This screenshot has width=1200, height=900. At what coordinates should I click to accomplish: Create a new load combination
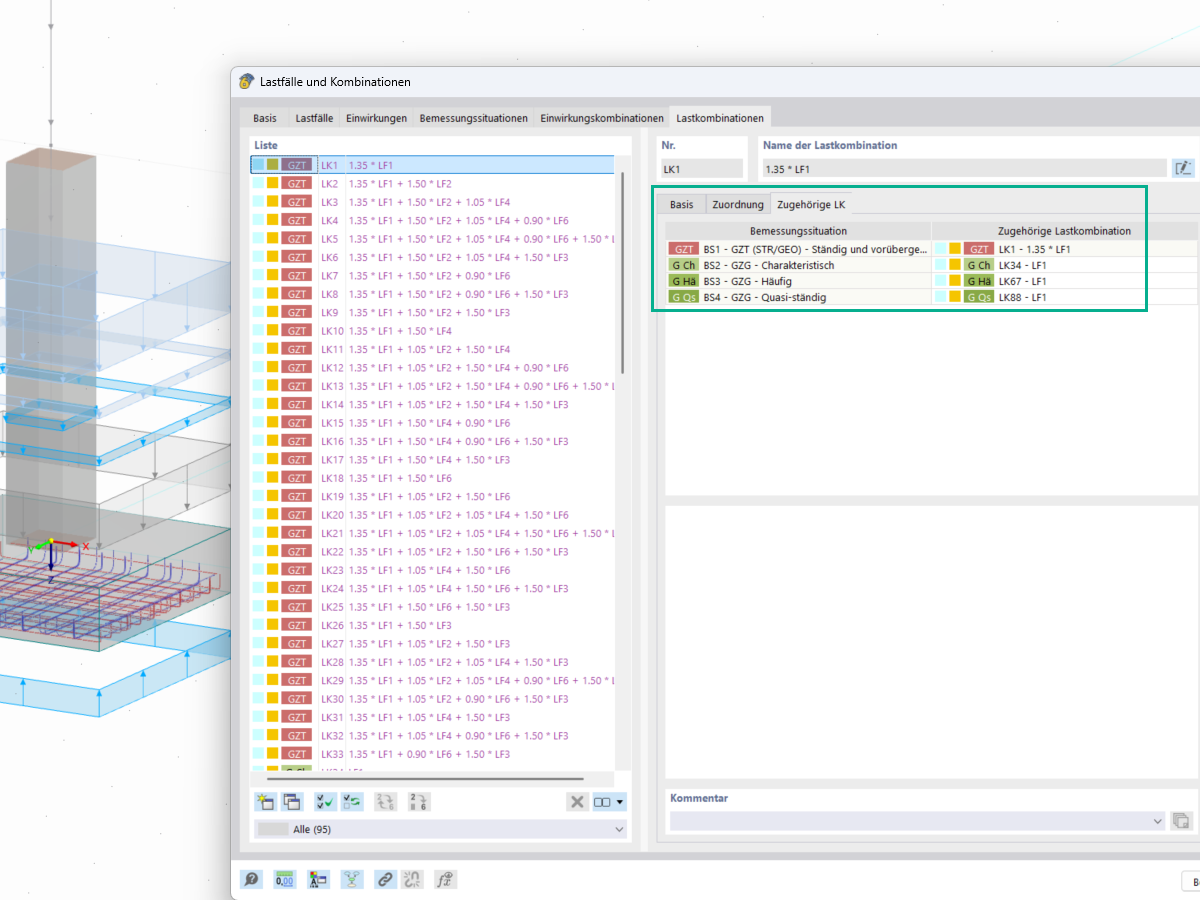[266, 801]
